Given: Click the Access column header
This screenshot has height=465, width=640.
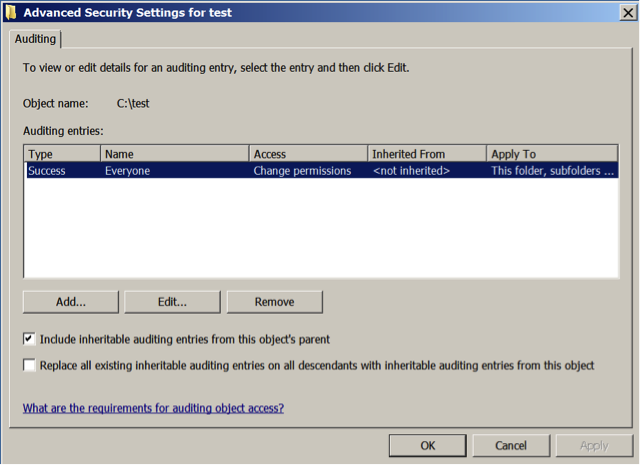Looking at the screenshot, I should [308, 154].
